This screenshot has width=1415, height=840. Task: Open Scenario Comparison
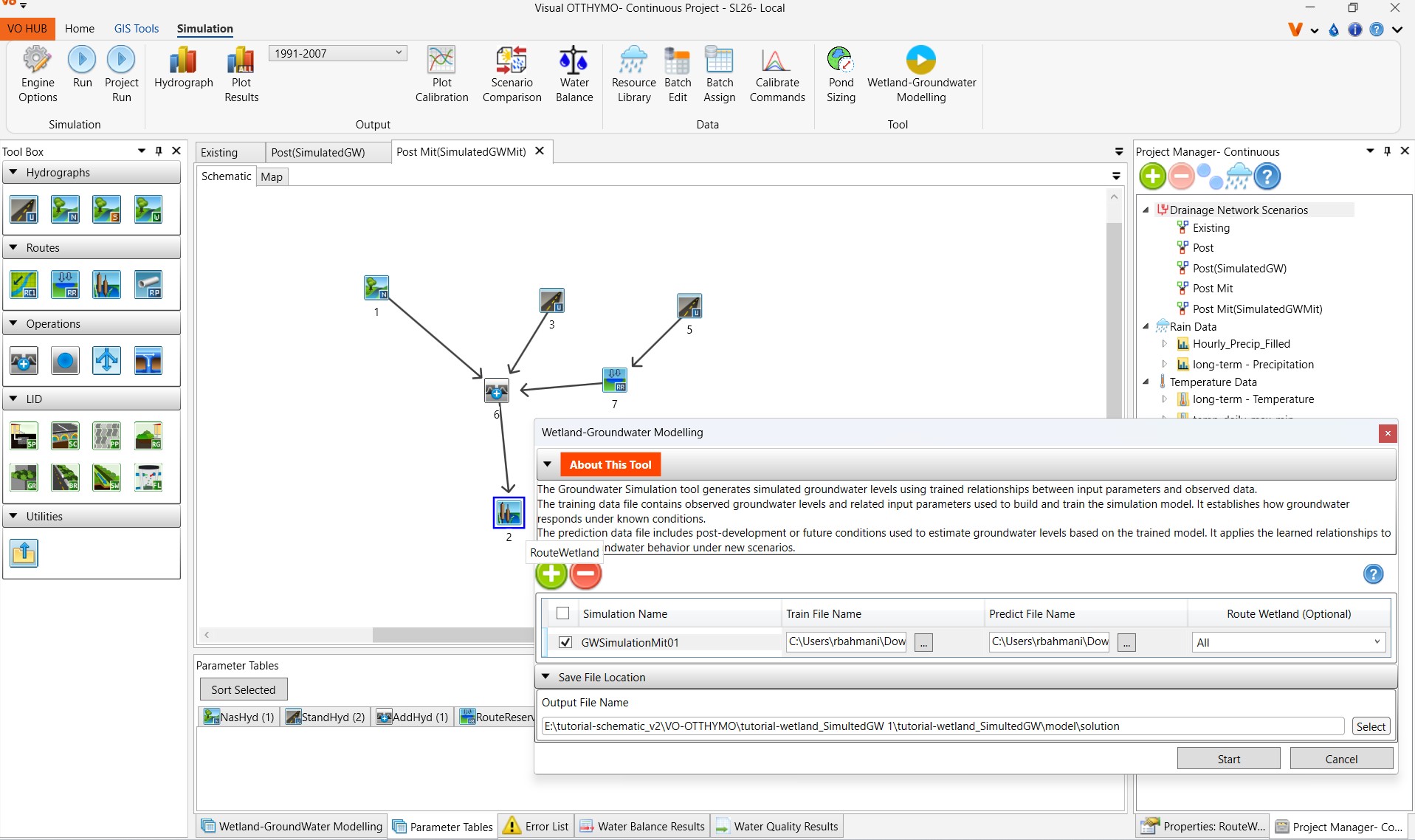(512, 74)
